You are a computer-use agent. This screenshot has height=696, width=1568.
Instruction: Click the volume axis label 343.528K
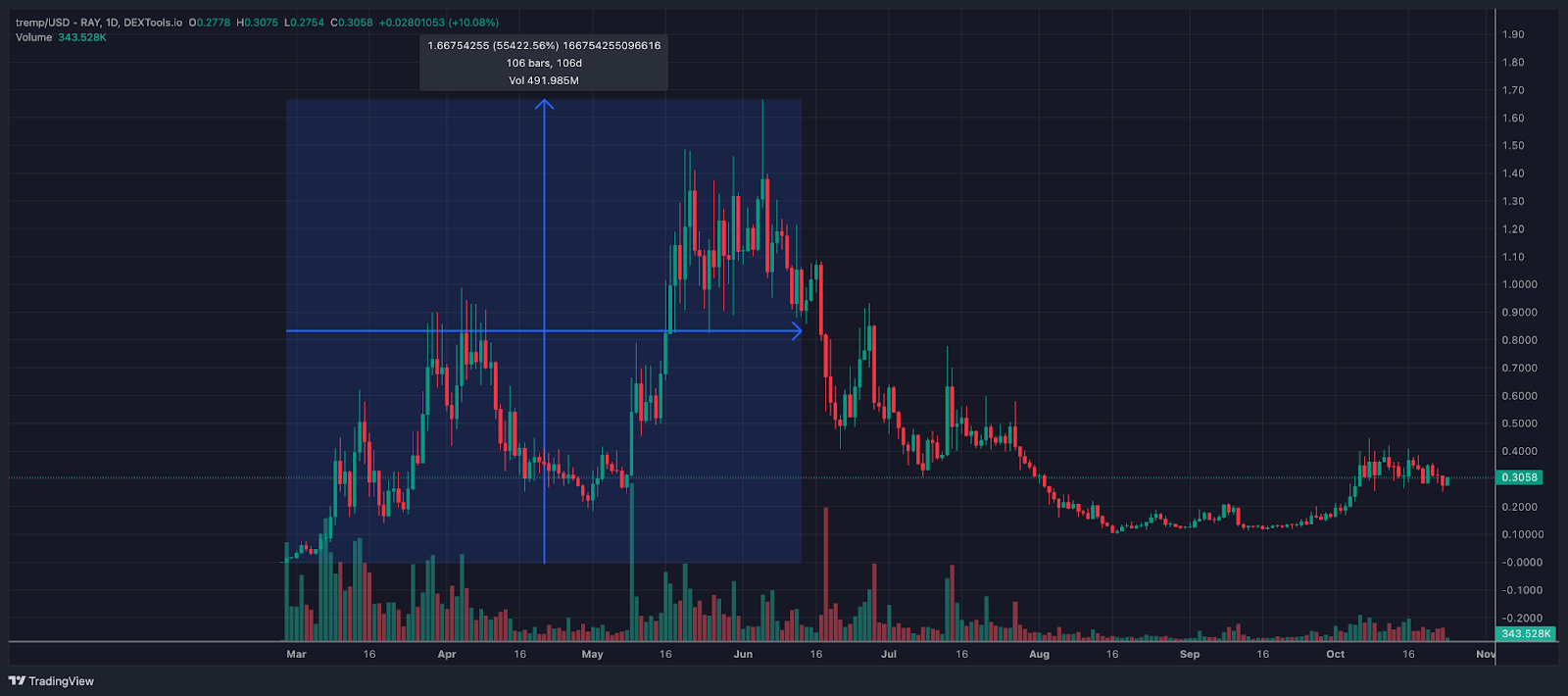tap(1525, 633)
